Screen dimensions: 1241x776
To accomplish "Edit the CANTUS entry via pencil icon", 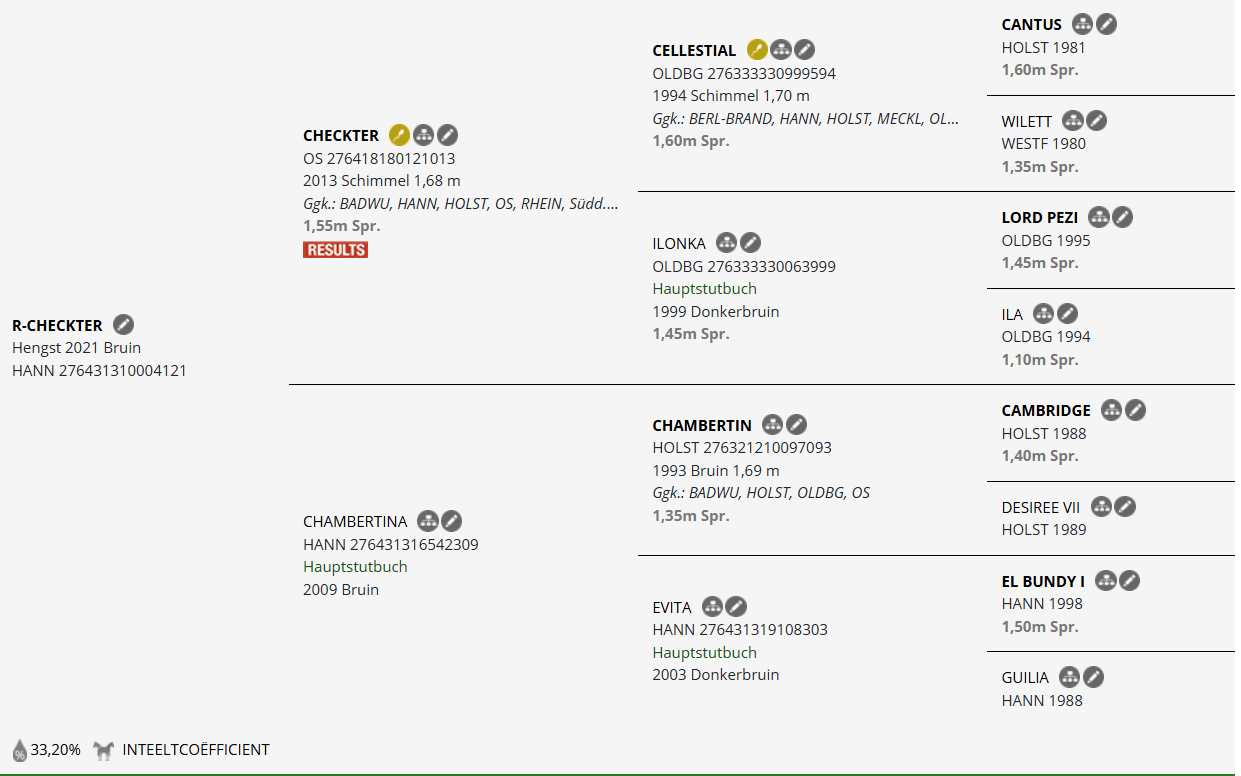I will tap(1105, 24).
